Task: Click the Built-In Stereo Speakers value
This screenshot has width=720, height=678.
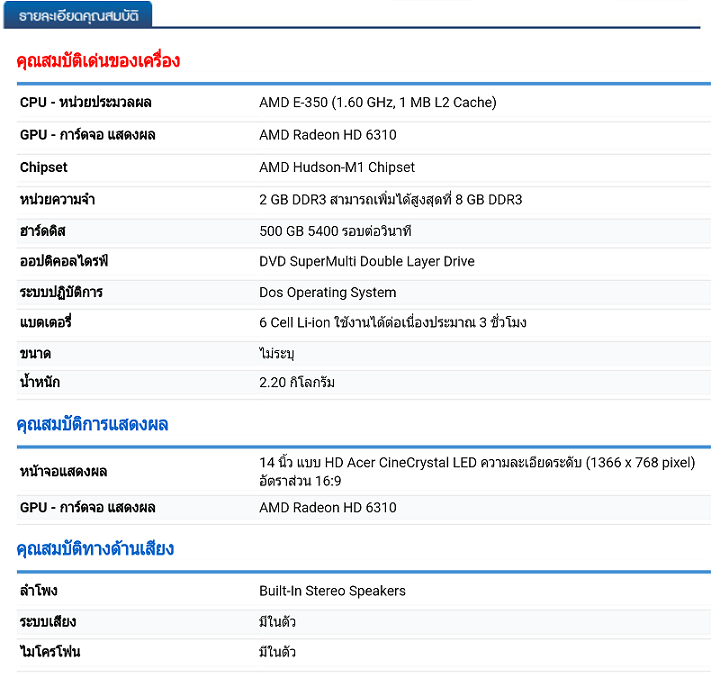Action: [332, 590]
